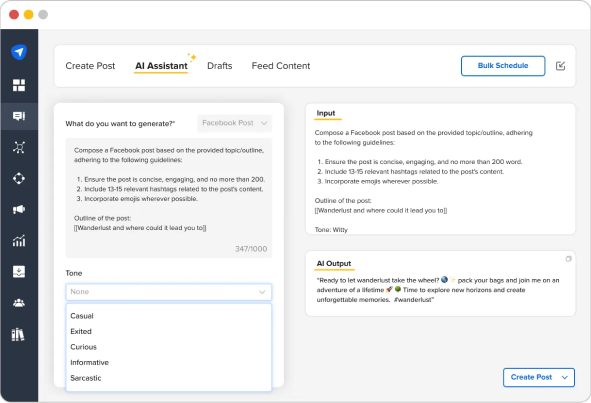Open the Tone dropdown showing None
This screenshot has width=591, height=403.
pos(168,292)
